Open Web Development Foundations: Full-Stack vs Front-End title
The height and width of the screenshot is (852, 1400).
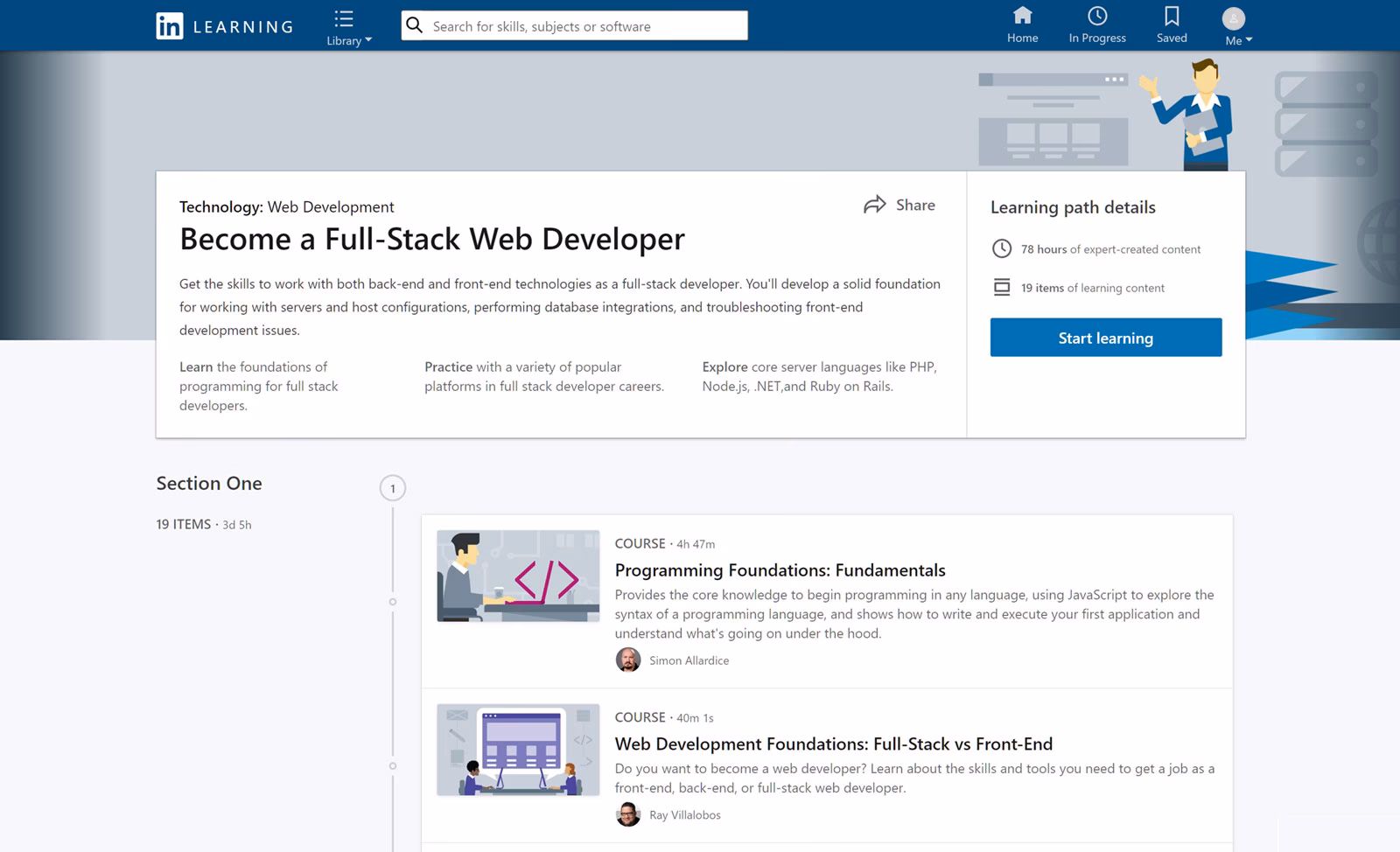(x=834, y=744)
